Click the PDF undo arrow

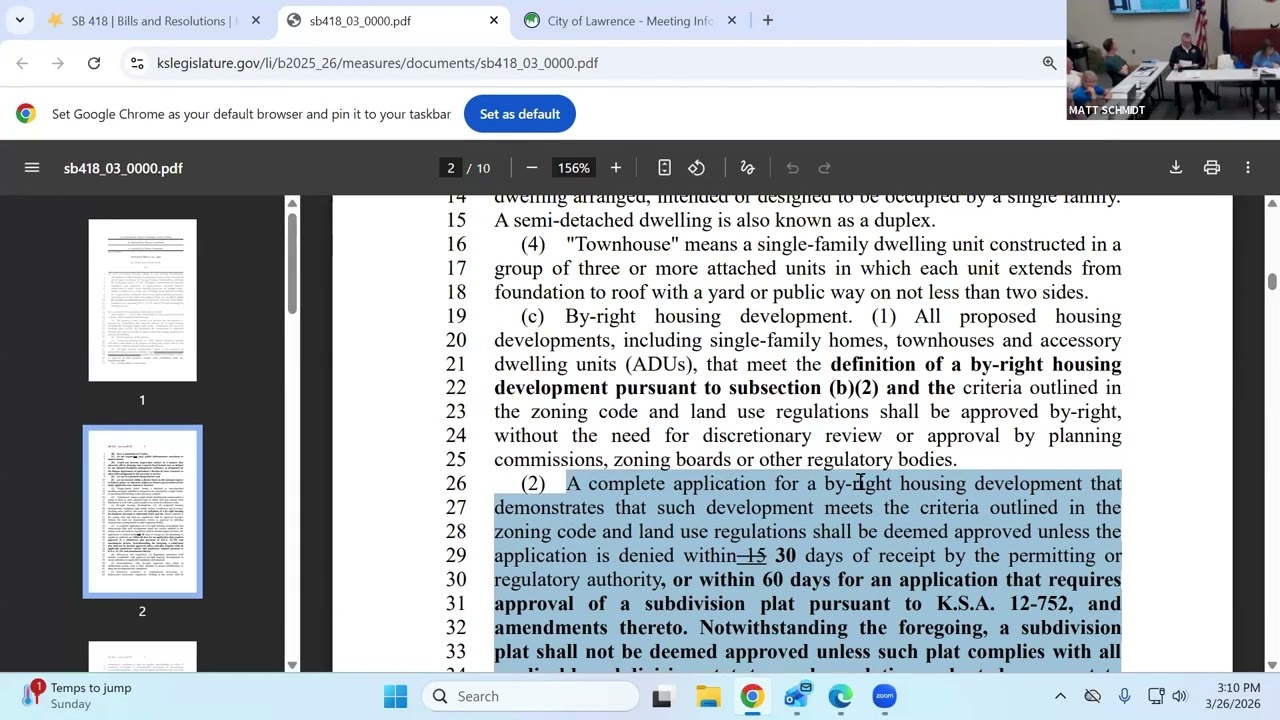(x=792, y=168)
